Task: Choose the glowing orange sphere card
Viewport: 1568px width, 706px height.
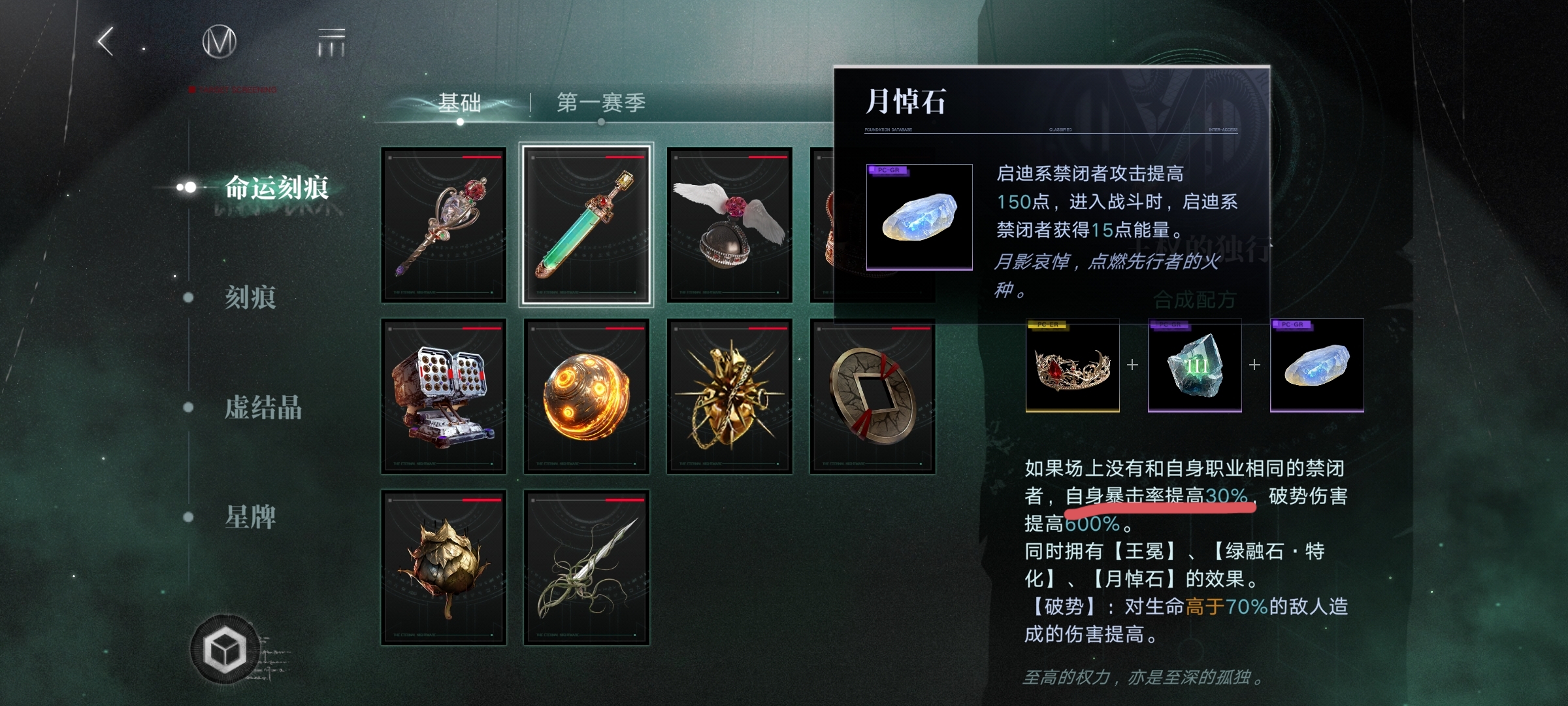Action: (586, 396)
